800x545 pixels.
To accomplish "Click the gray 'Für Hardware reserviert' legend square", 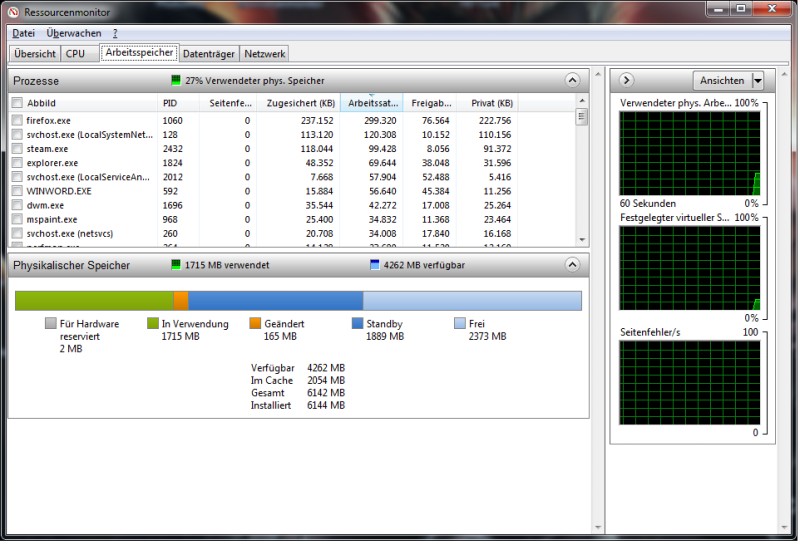I will point(51,324).
